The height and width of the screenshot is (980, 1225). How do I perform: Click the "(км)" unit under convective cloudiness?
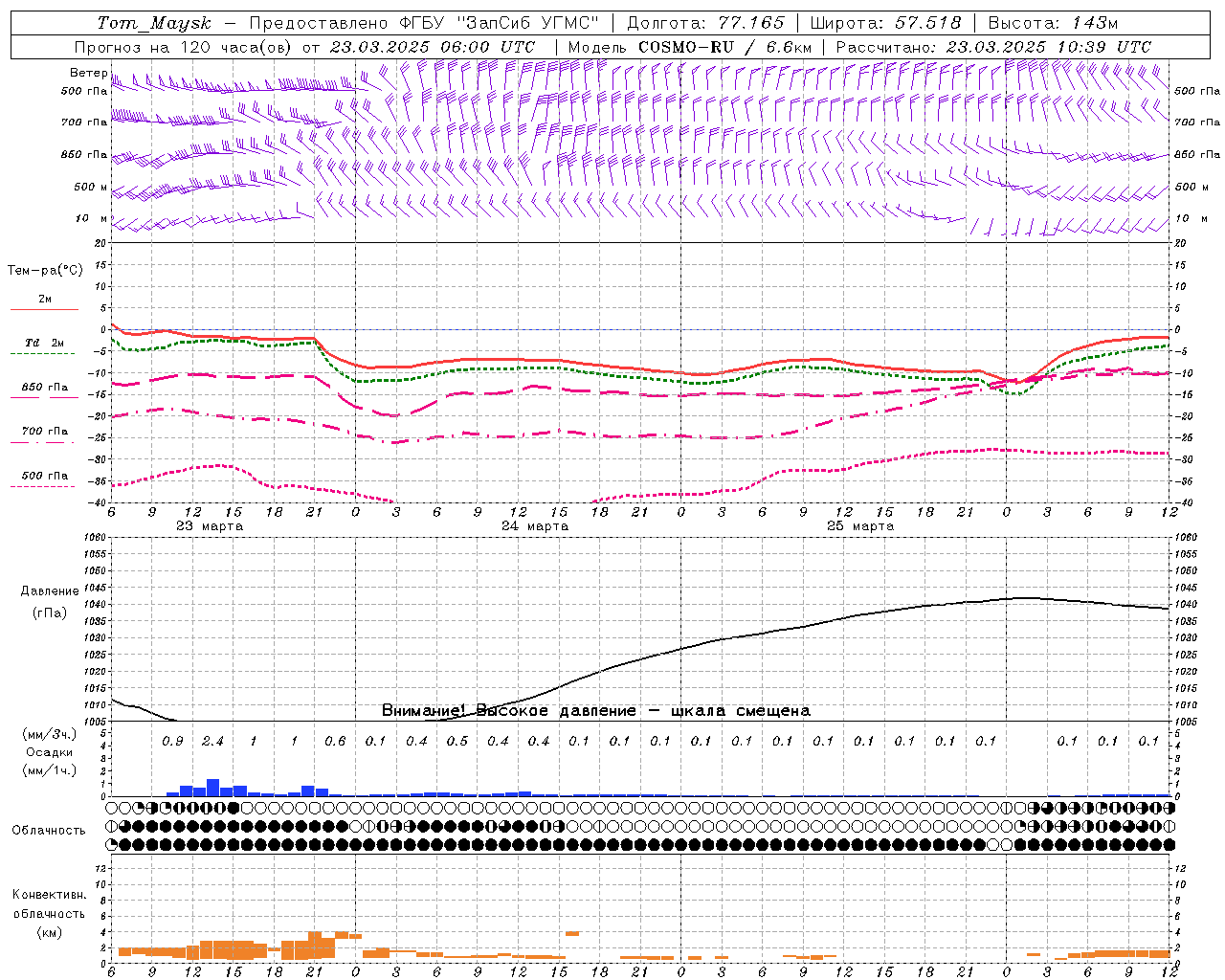click(49, 932)
